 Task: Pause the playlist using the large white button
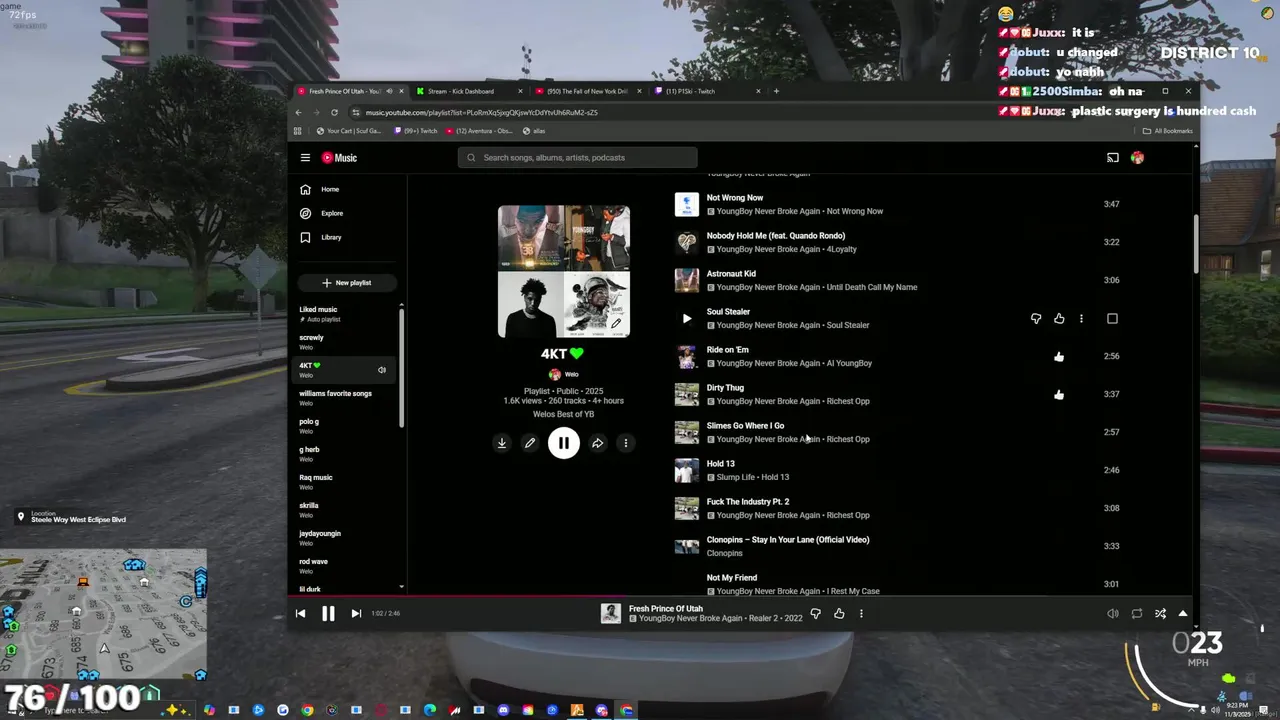tap(563, 443)
